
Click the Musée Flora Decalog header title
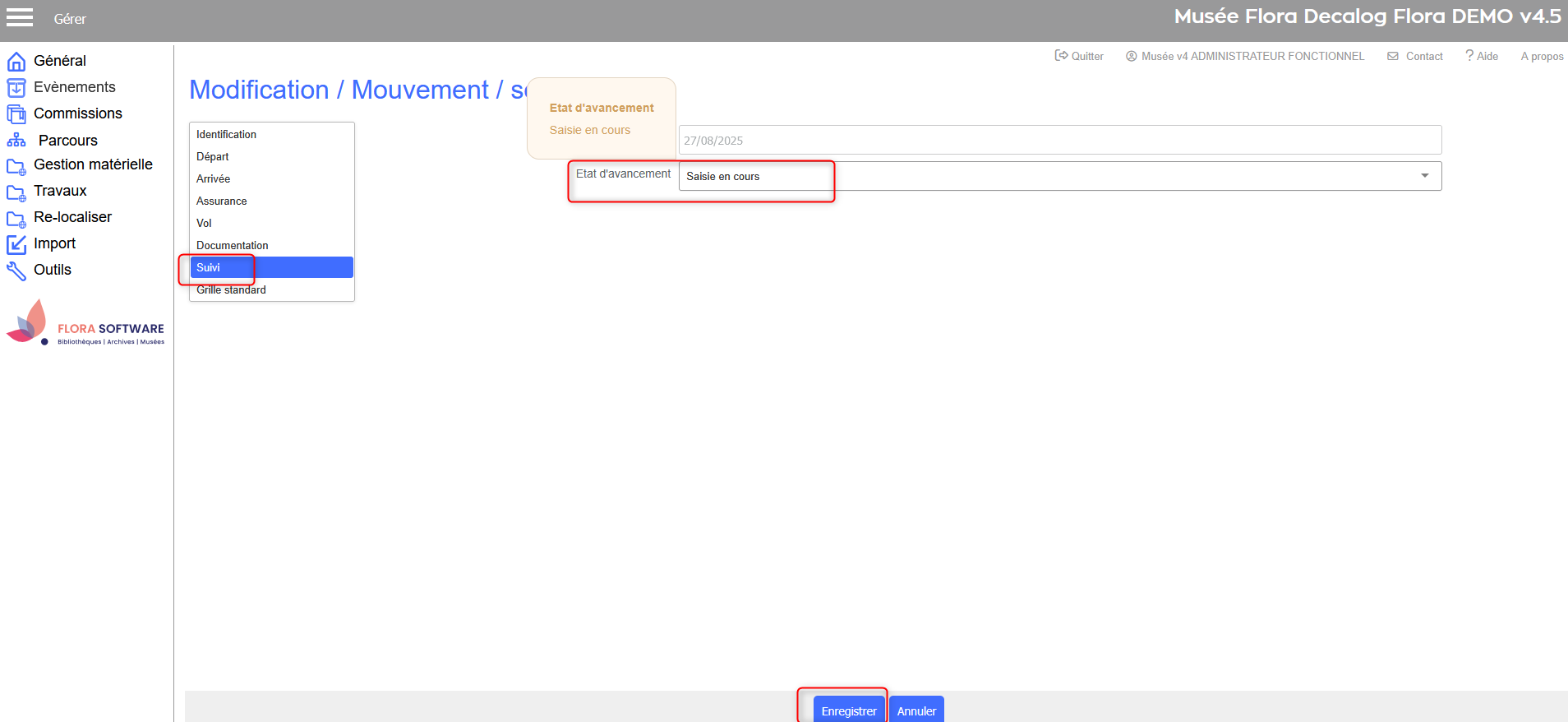[x=1367, y=16]
